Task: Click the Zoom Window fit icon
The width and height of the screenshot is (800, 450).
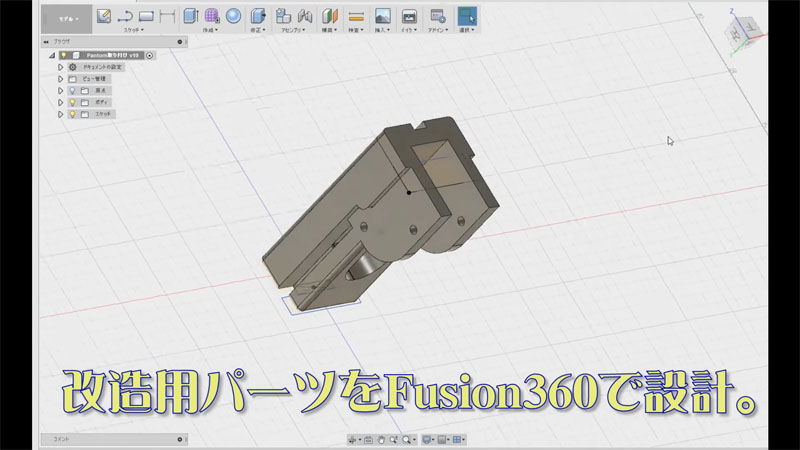Action: coord(407,439)
